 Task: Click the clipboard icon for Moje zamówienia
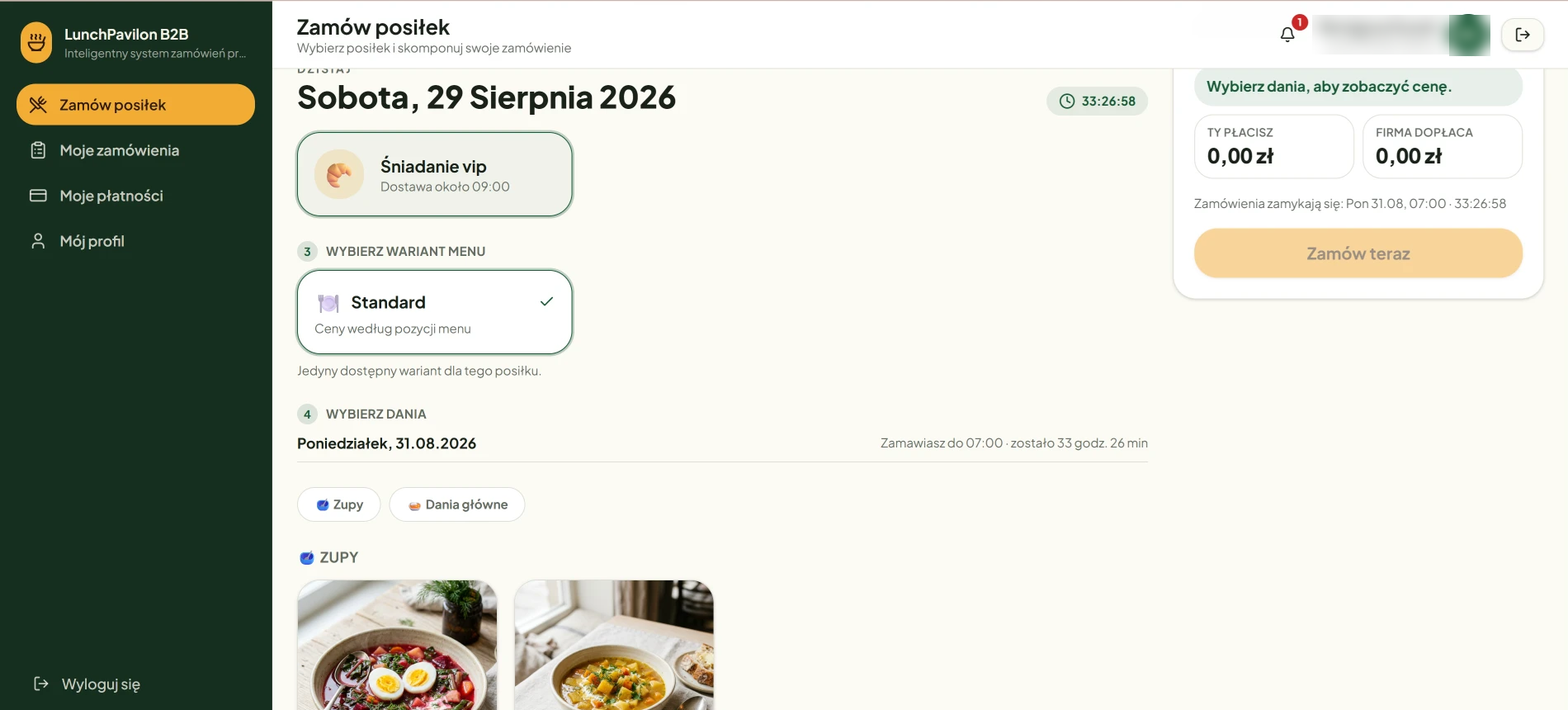(38, 150)
